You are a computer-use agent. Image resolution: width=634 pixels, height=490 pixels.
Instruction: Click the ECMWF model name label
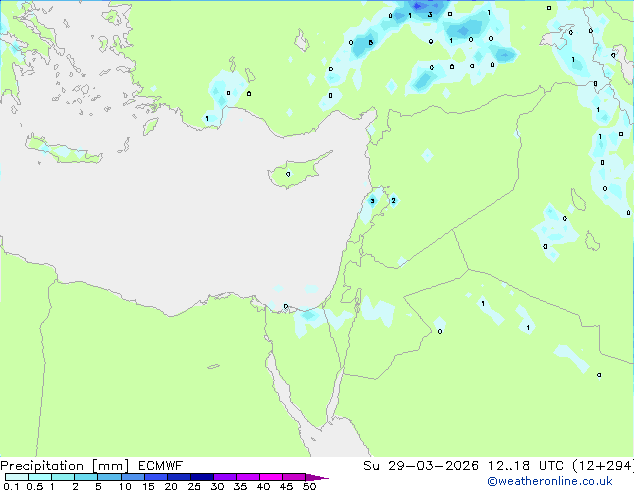tap(161, 466)
